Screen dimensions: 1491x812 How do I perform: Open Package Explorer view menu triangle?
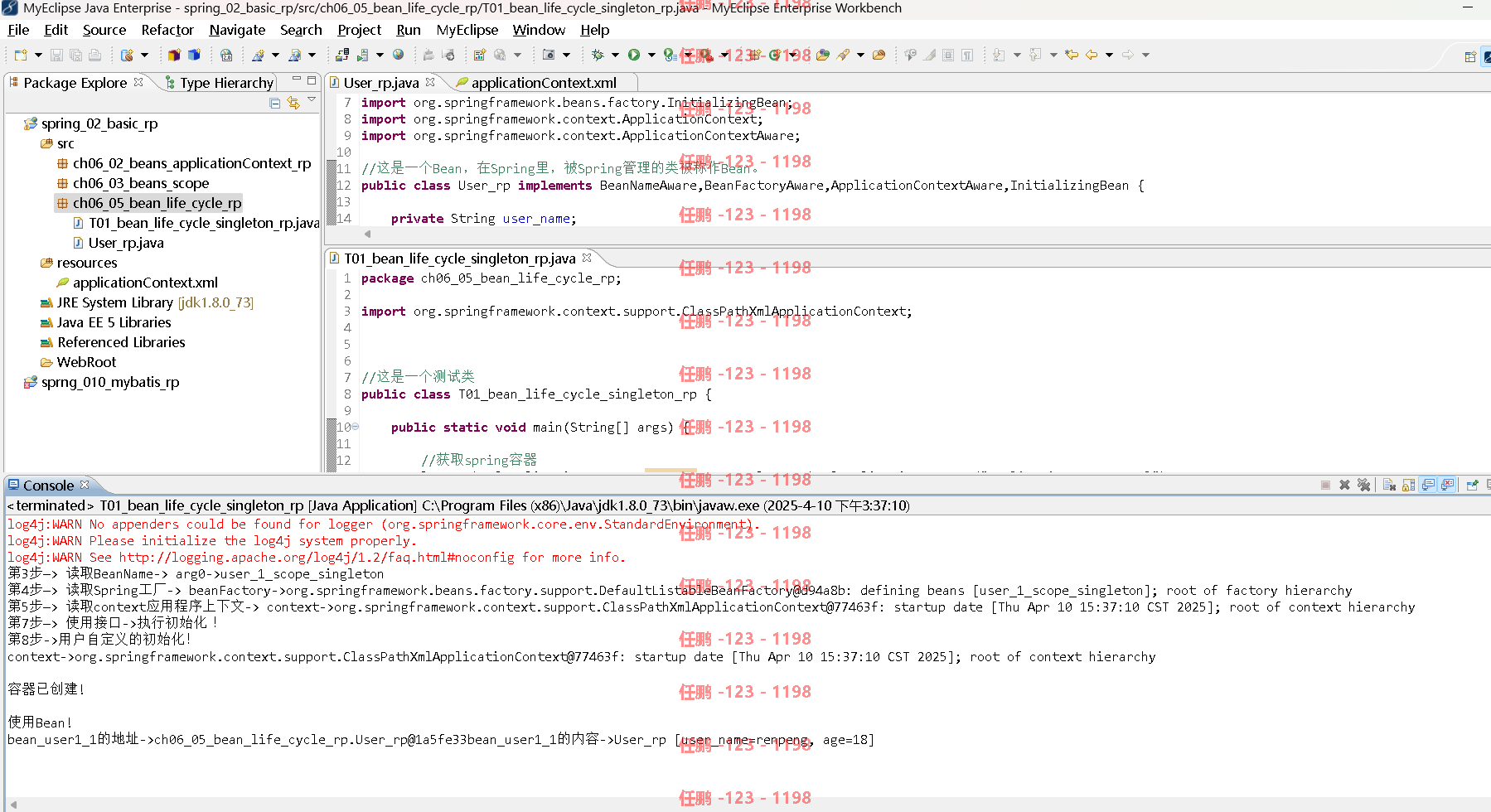[x=312, y=99]
